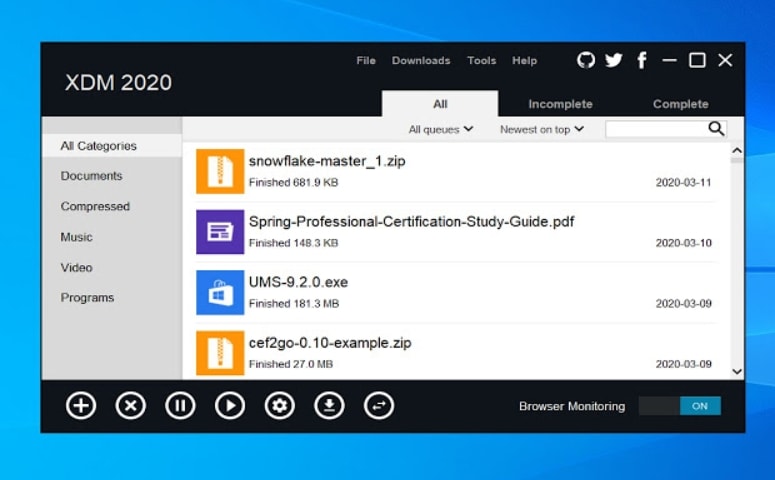Open the GitHub page icon
The image size is (775, 480).
(x=586, y=60)
